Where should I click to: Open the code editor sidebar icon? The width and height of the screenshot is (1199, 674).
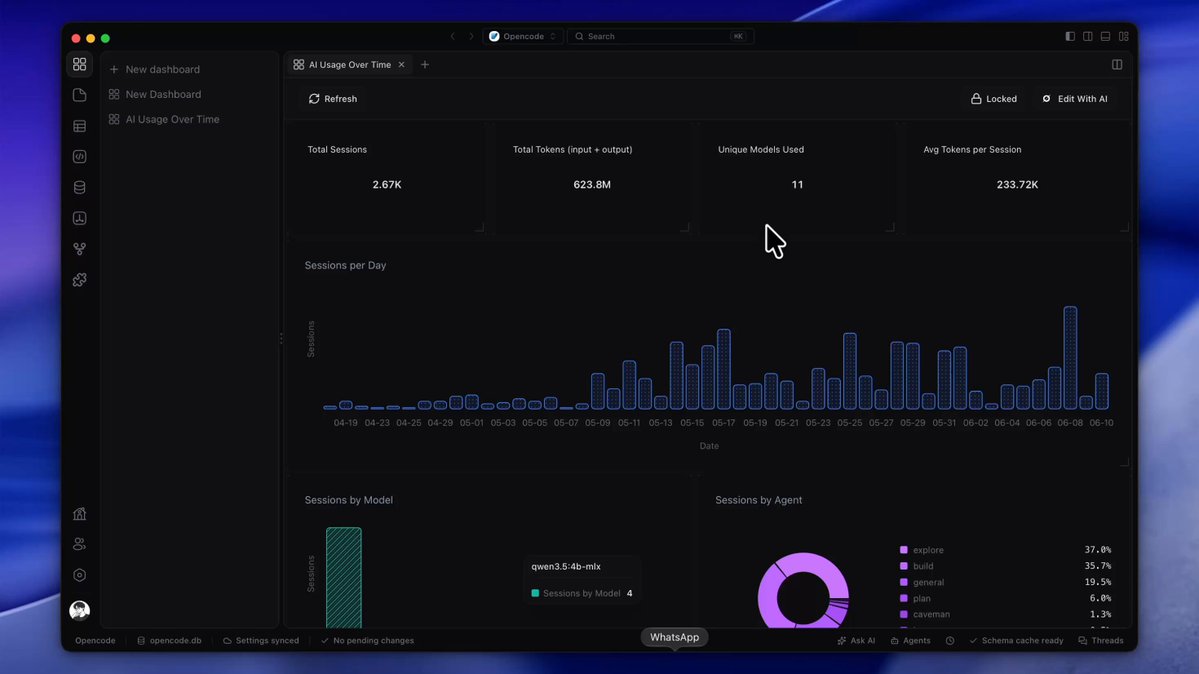coord(80,157)
